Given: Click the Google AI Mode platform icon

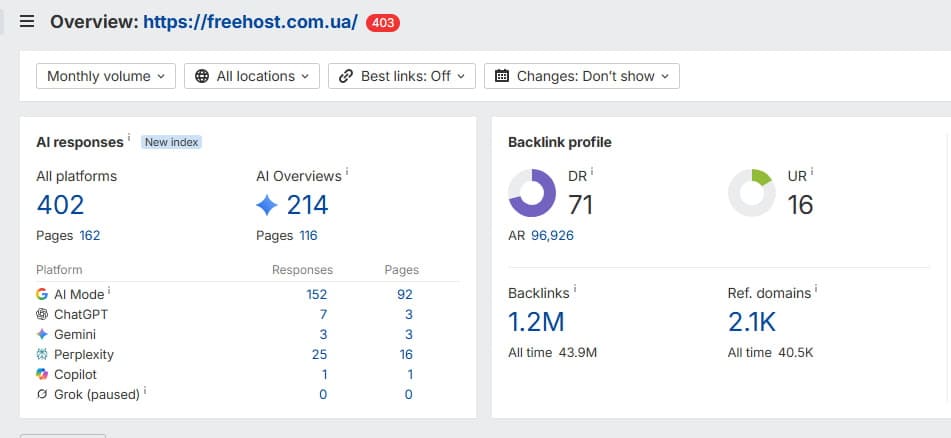Looking at the screenshot, I should tap(42, 294).
